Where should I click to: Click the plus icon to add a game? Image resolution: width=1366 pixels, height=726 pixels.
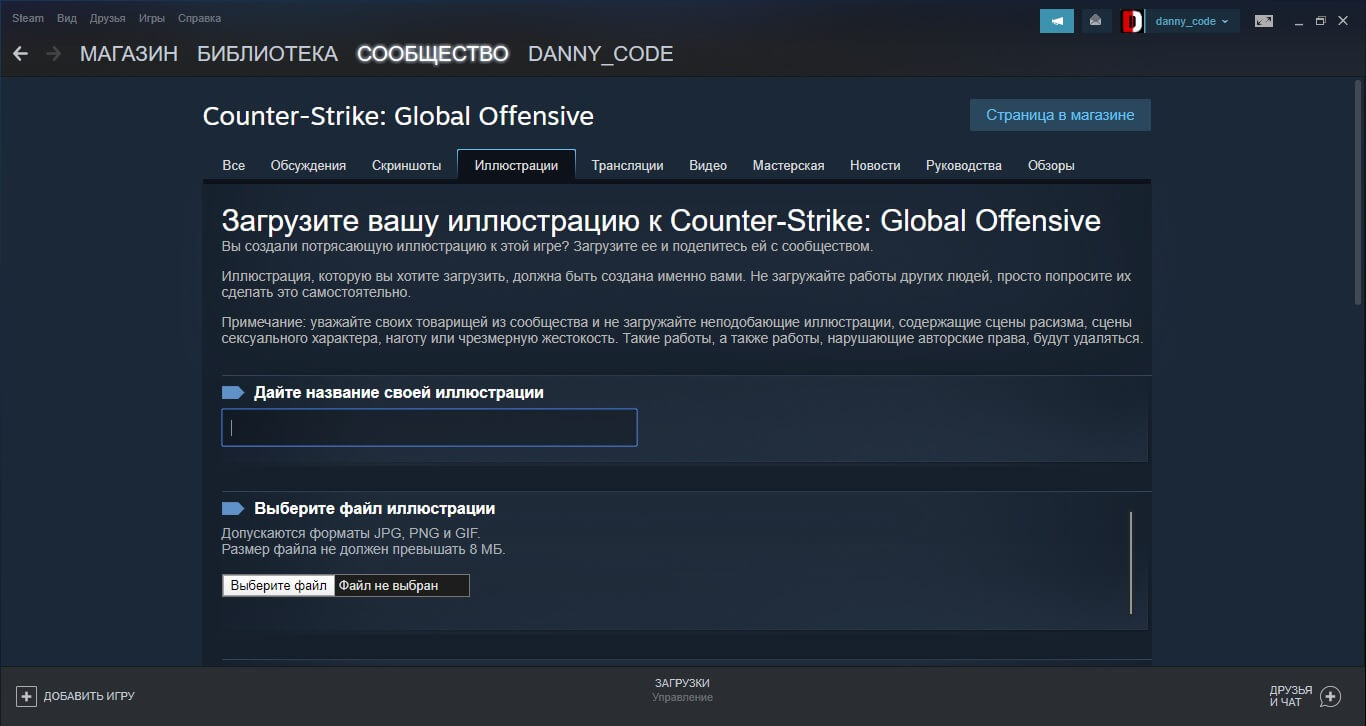tap(27, 696)
